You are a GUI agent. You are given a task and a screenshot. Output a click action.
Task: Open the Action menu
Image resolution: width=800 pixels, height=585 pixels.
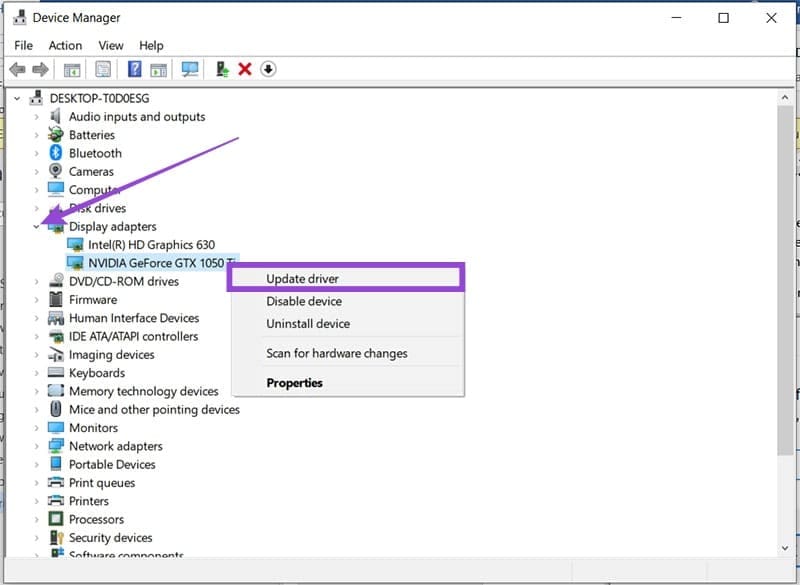(65, 45)
